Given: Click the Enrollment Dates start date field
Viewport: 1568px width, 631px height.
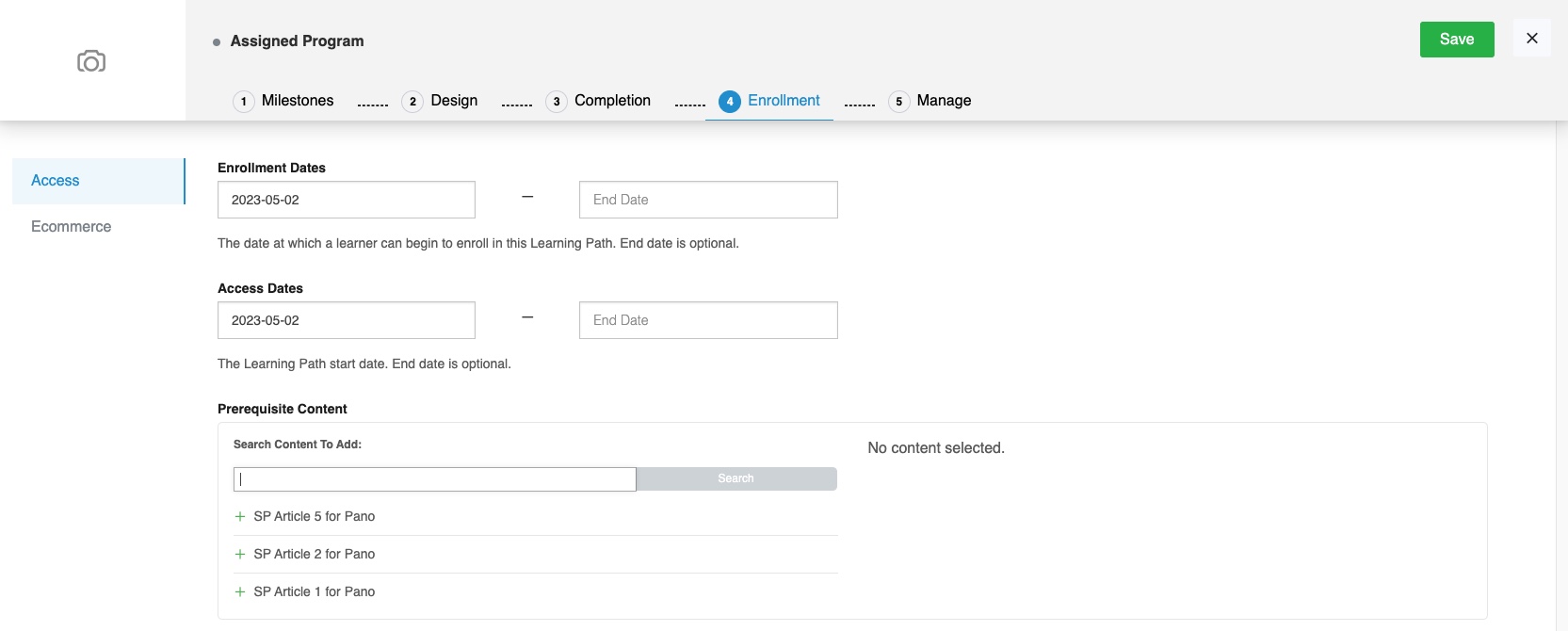Looking at the screenshot, I should 347,200.
